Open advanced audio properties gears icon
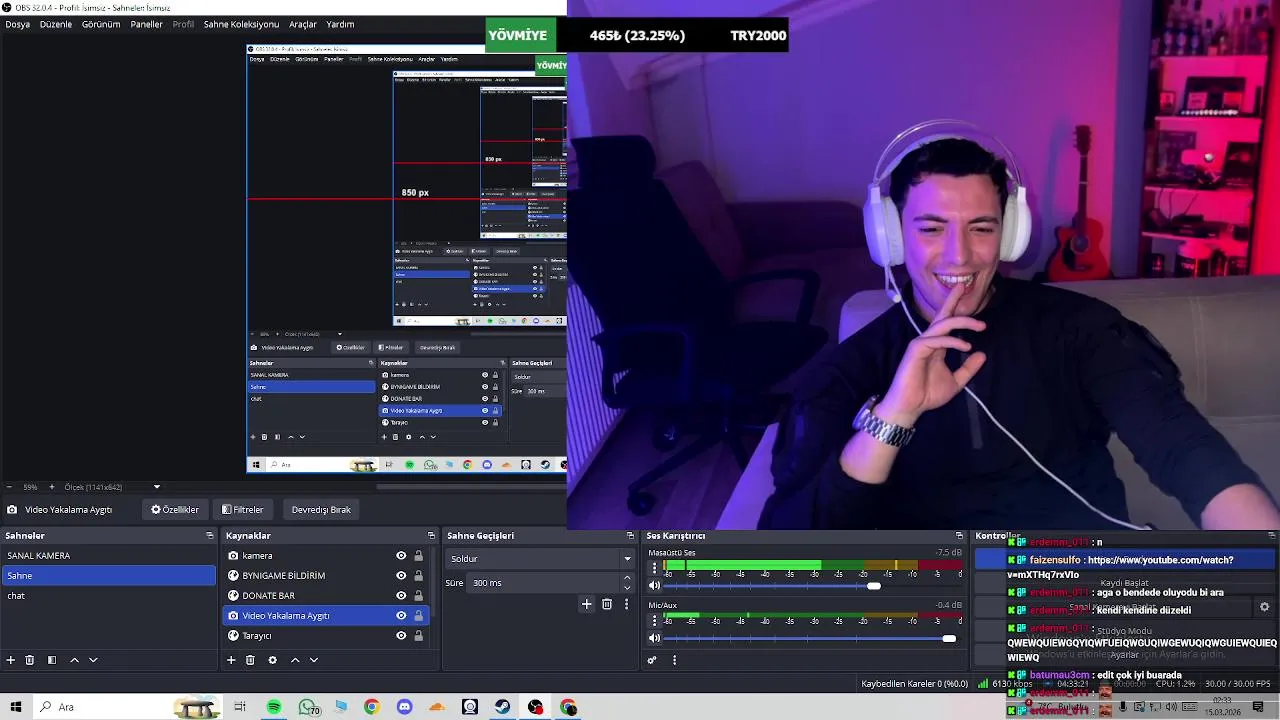Viewport: 1280px width, 720px height. coord(652,660)
